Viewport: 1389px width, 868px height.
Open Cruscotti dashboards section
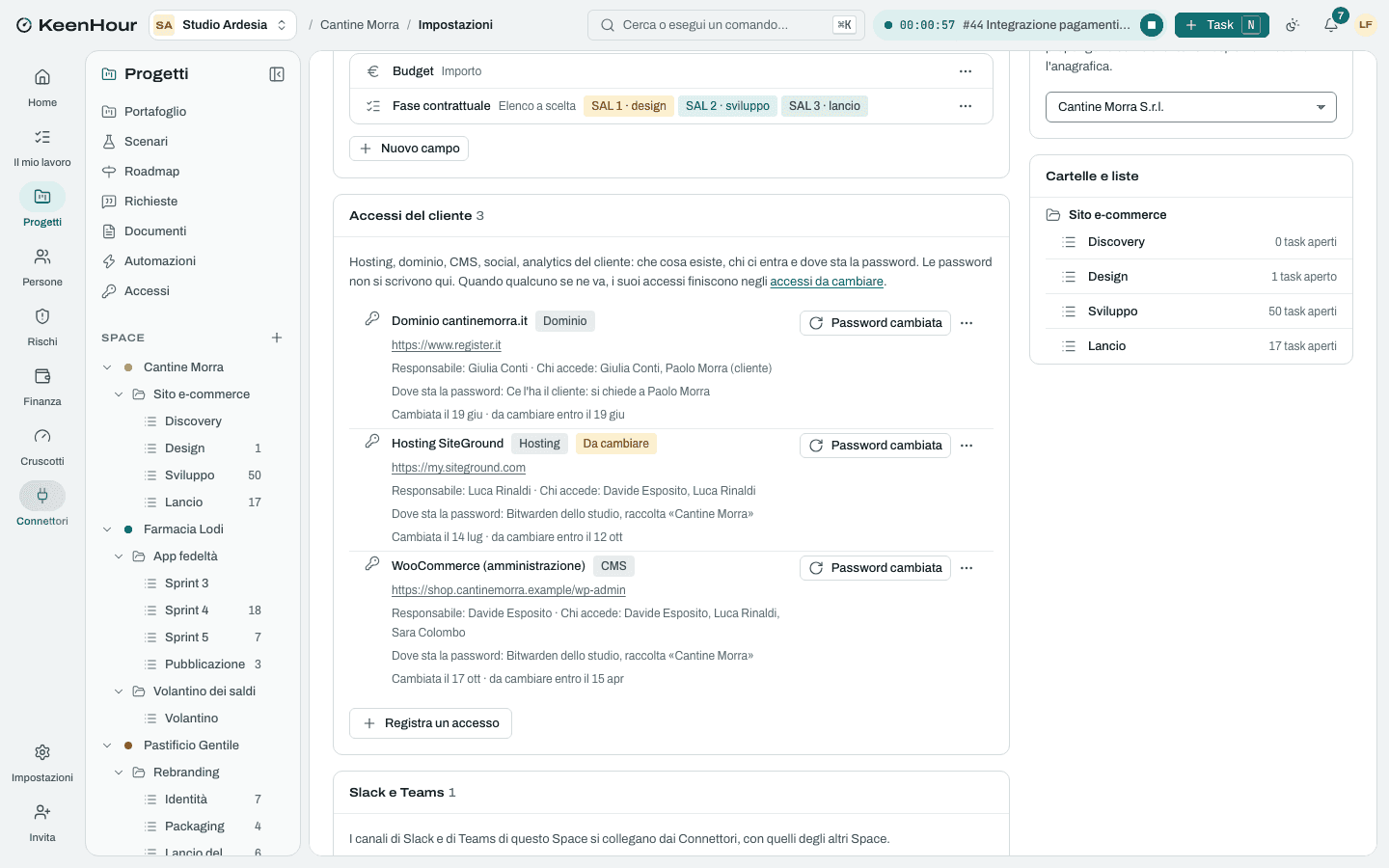coord(42,446)
